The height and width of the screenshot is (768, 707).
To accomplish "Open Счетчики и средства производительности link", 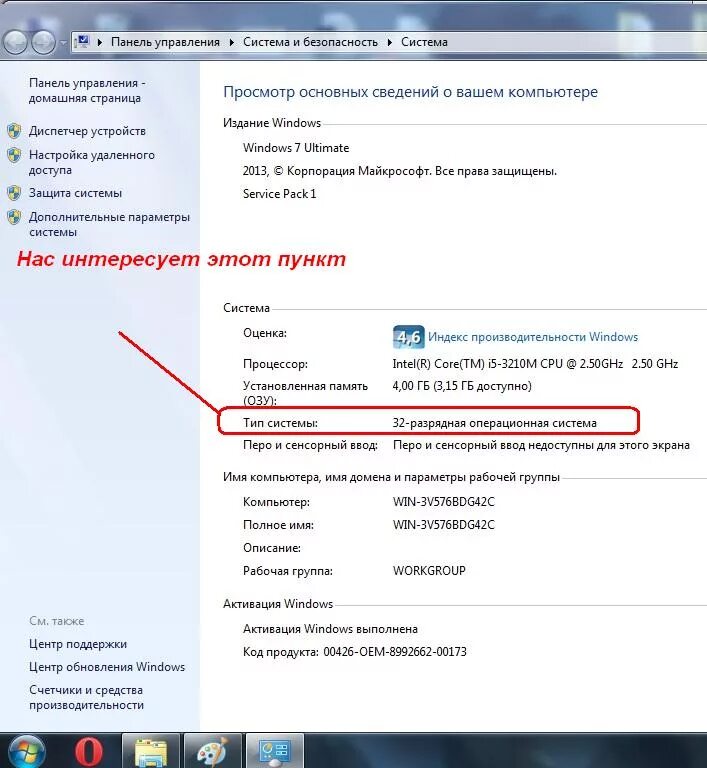I will [x=86, y=697].
